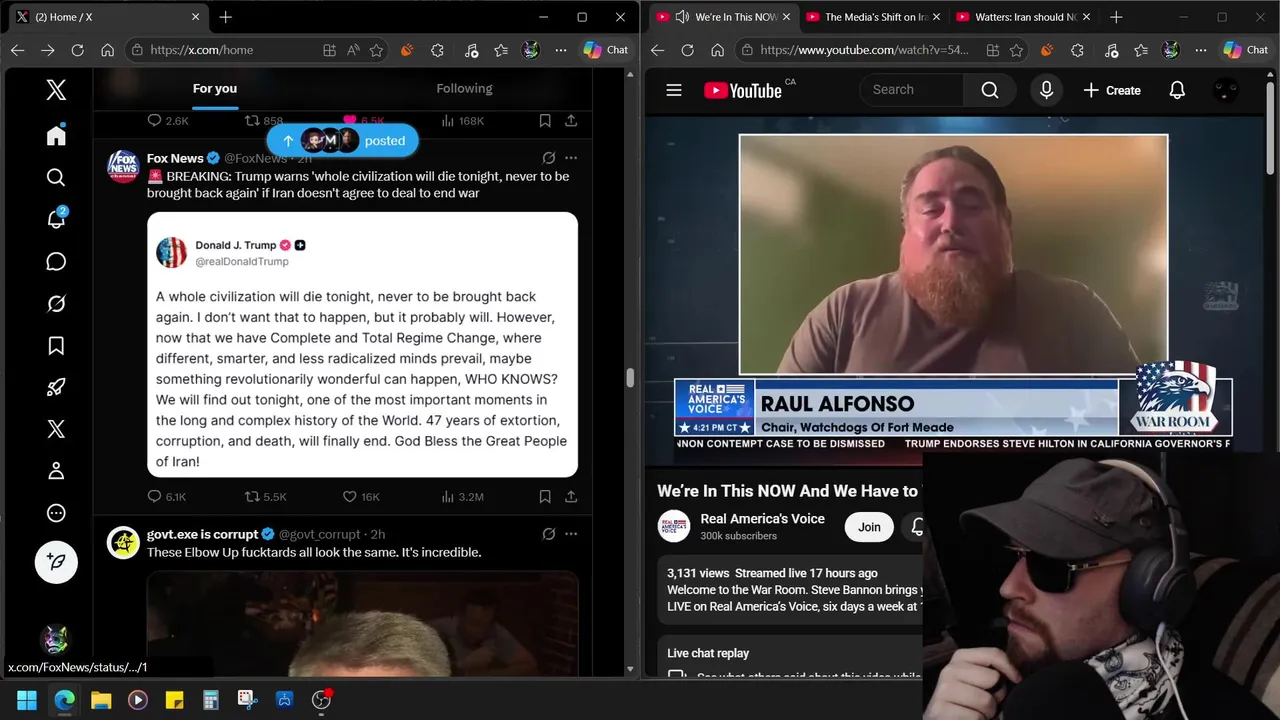Open YouTube account avatar
1280x720 pixels.
1225,90
